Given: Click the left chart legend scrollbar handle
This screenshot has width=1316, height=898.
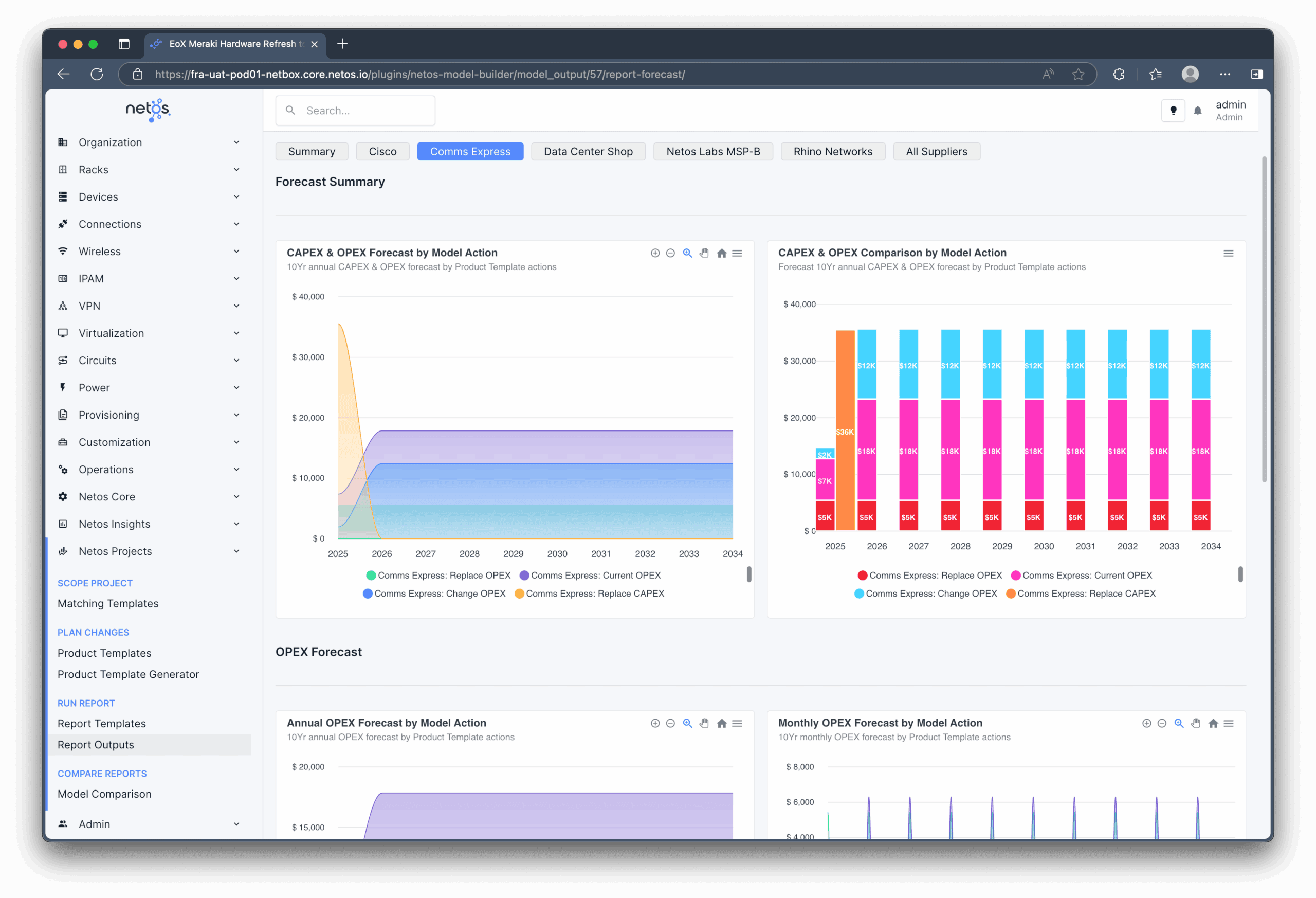Looking at the screenshot, I should pos(748,574).
